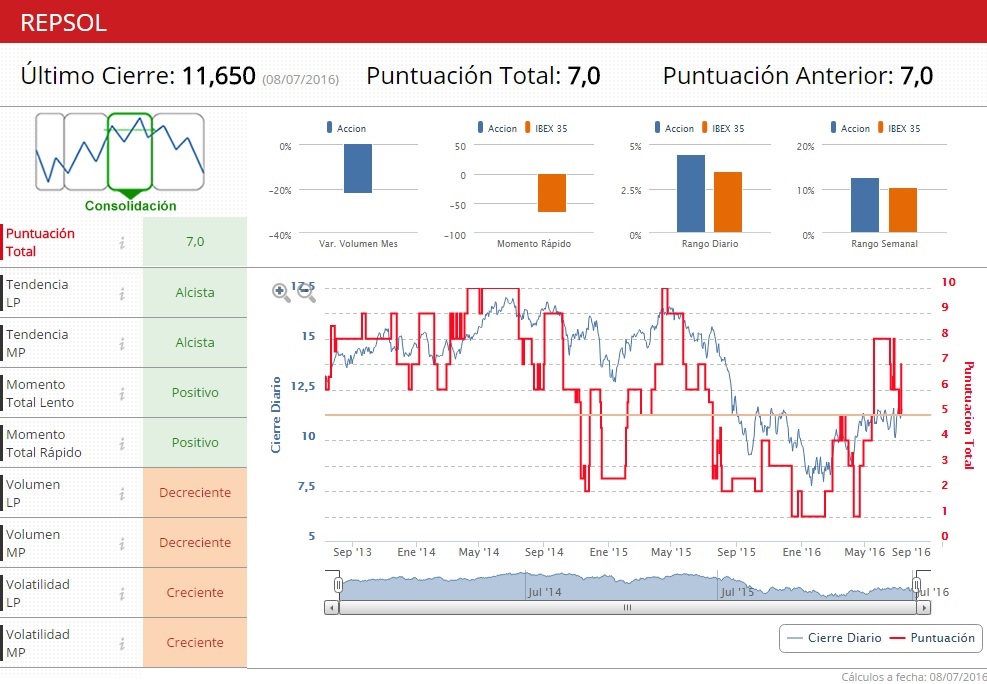
Task: Click the closing date (08/07/2016)
Action: (x=300, y=79)
